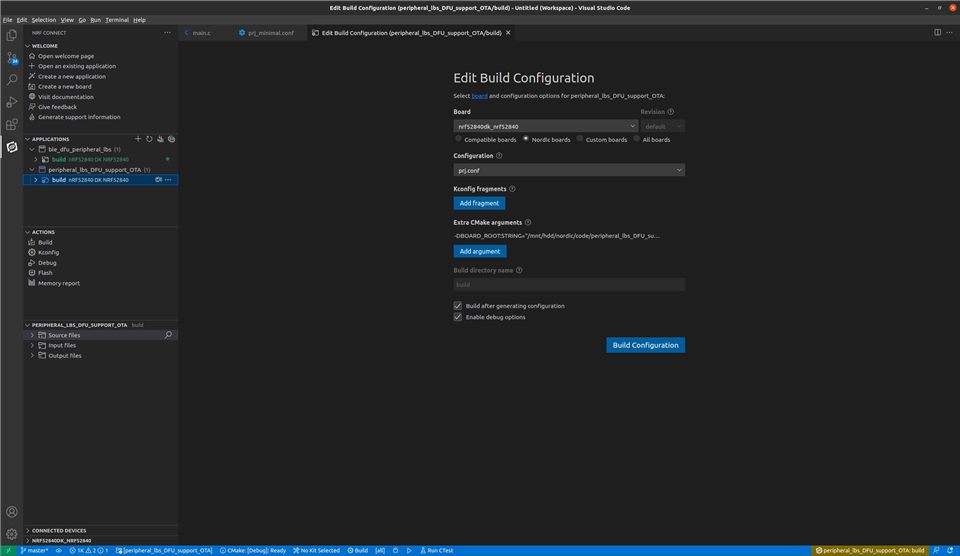
Task: Open editor more actions ellipsis
Action: pyautogui.click(x=950, y=32)
